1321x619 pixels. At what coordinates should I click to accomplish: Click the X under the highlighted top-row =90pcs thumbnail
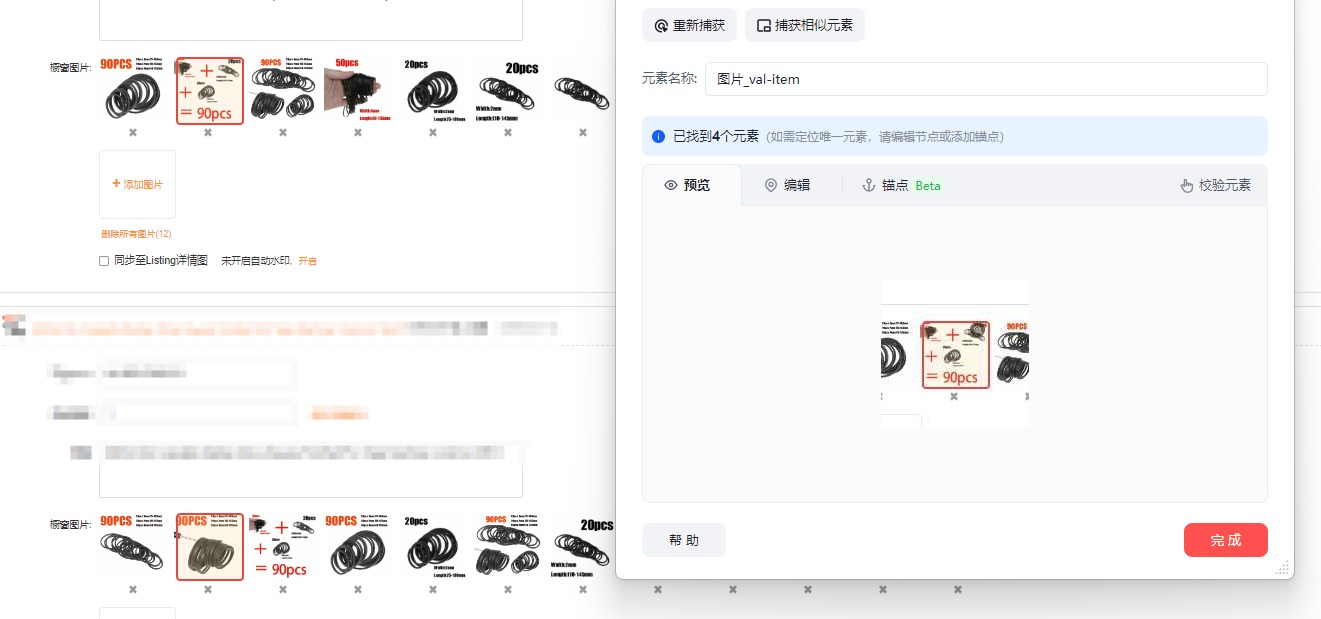coord(208,132)
